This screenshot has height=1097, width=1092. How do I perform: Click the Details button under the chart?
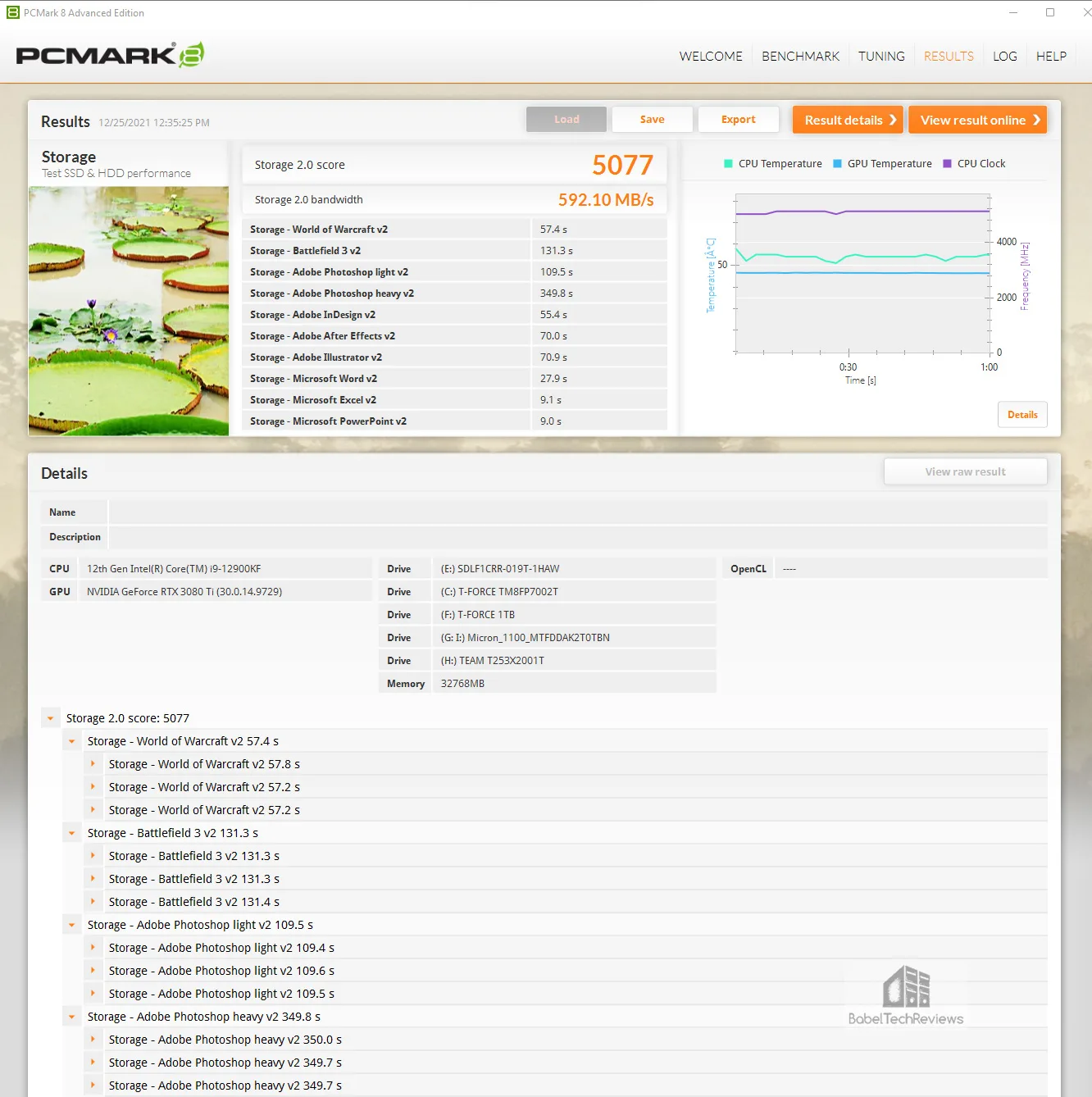pyautogui.click(x=1022, y=414)
